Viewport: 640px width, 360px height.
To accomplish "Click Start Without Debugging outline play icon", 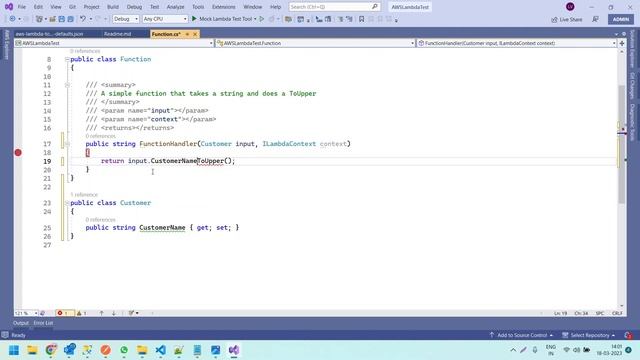I will [262, 19].
